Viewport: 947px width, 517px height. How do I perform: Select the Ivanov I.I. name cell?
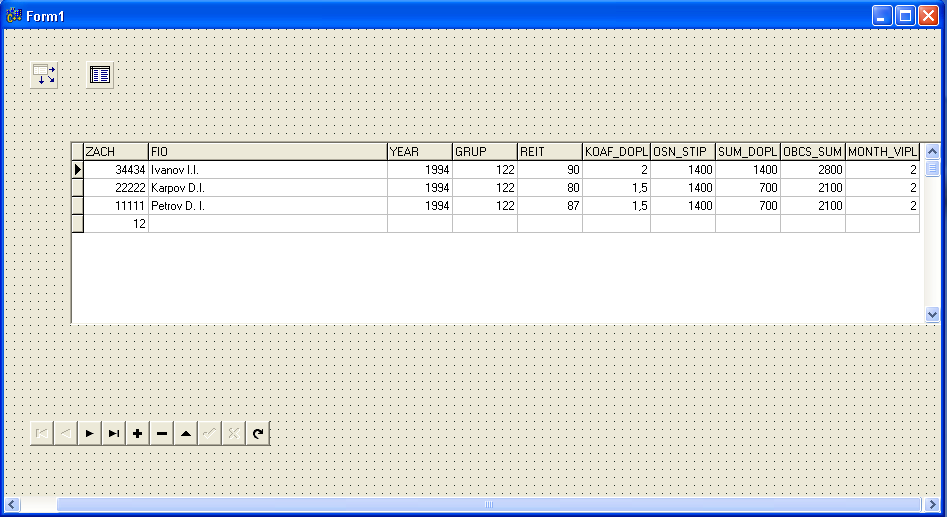(268, 170)
